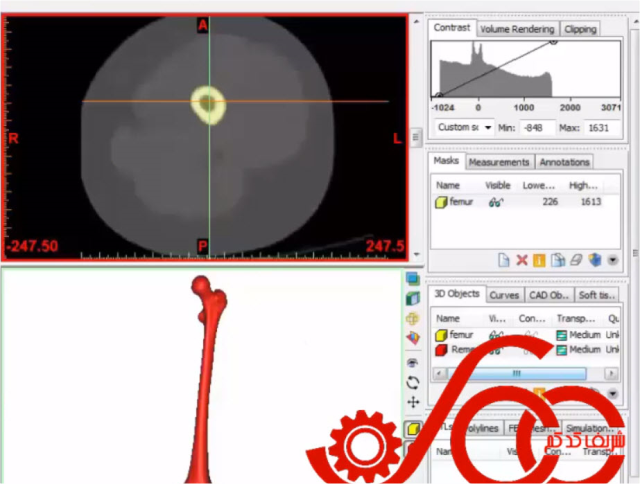Open mask properties via orange info icon
This screenshot has height=484, width=640.
[539, 260]
